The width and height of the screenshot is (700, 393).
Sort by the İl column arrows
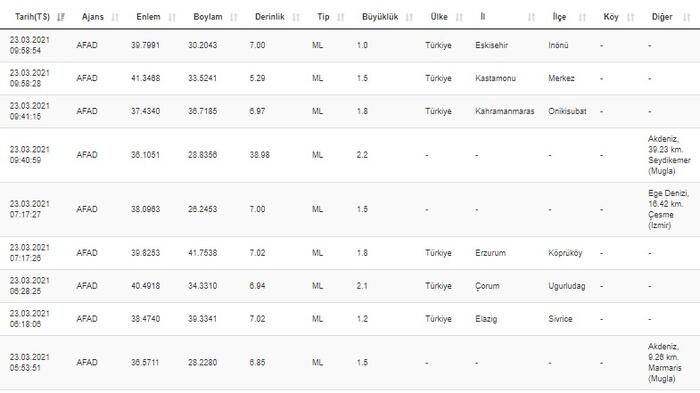coord(531,17)
